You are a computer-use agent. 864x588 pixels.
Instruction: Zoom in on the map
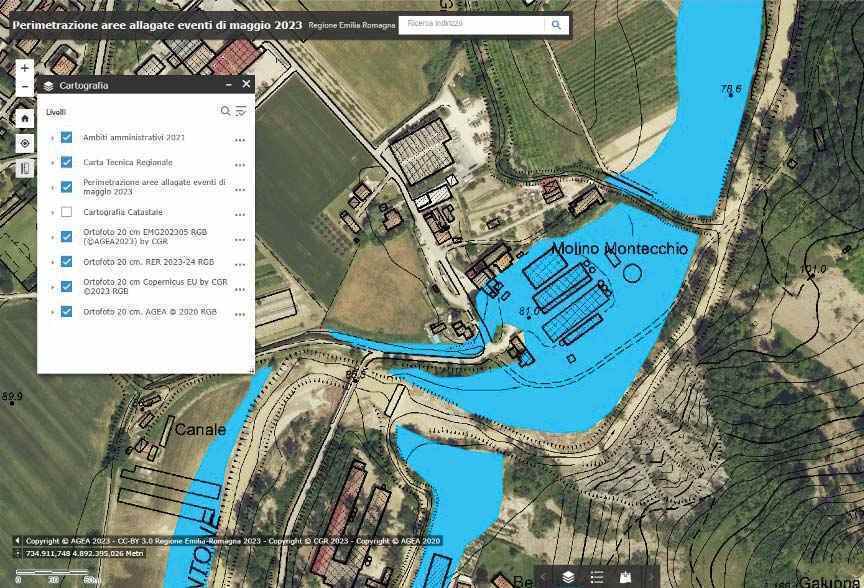(24, 68)
